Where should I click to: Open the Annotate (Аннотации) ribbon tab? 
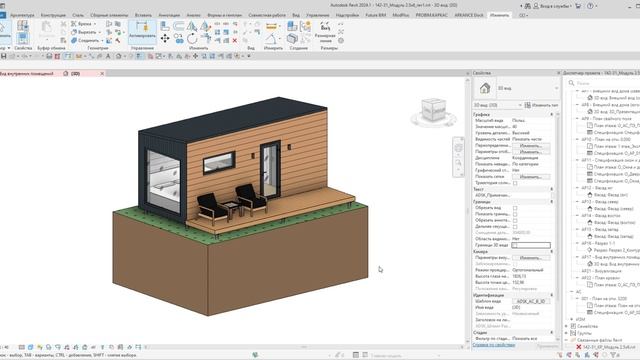tap(169, 15)
